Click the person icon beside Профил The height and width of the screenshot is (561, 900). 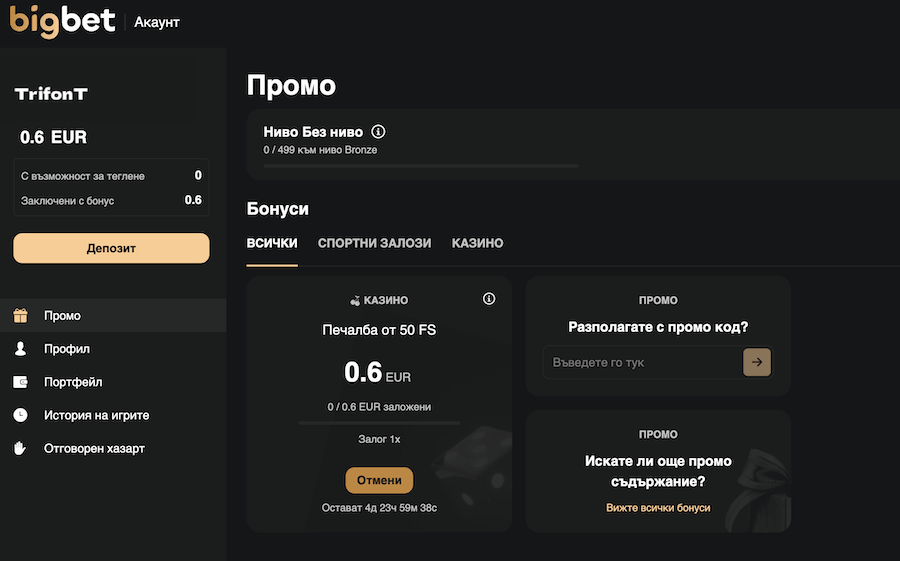pyautogui.click(x=21, y=349)
